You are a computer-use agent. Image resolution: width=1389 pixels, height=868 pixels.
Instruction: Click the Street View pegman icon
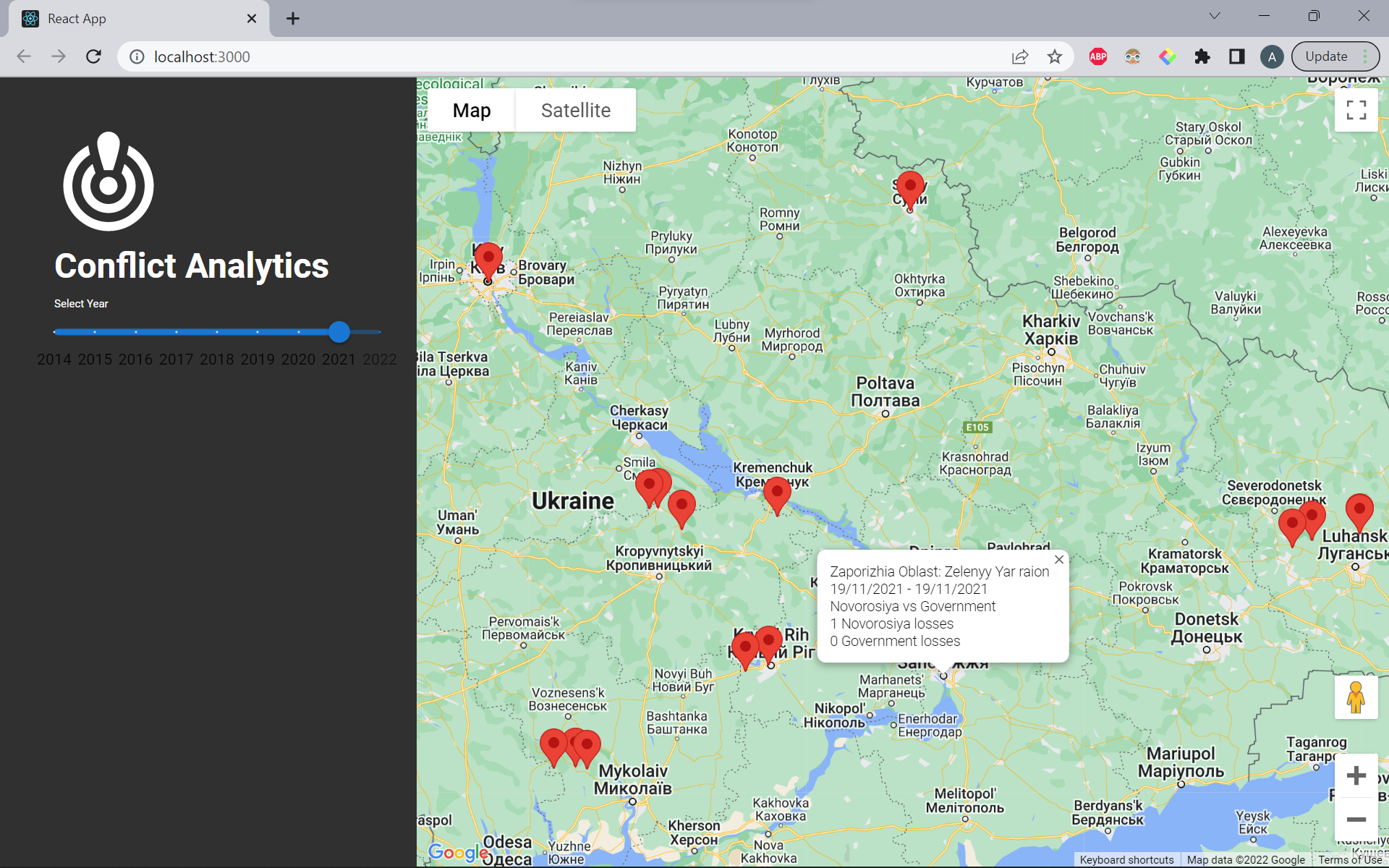(x=1356, y=697)
